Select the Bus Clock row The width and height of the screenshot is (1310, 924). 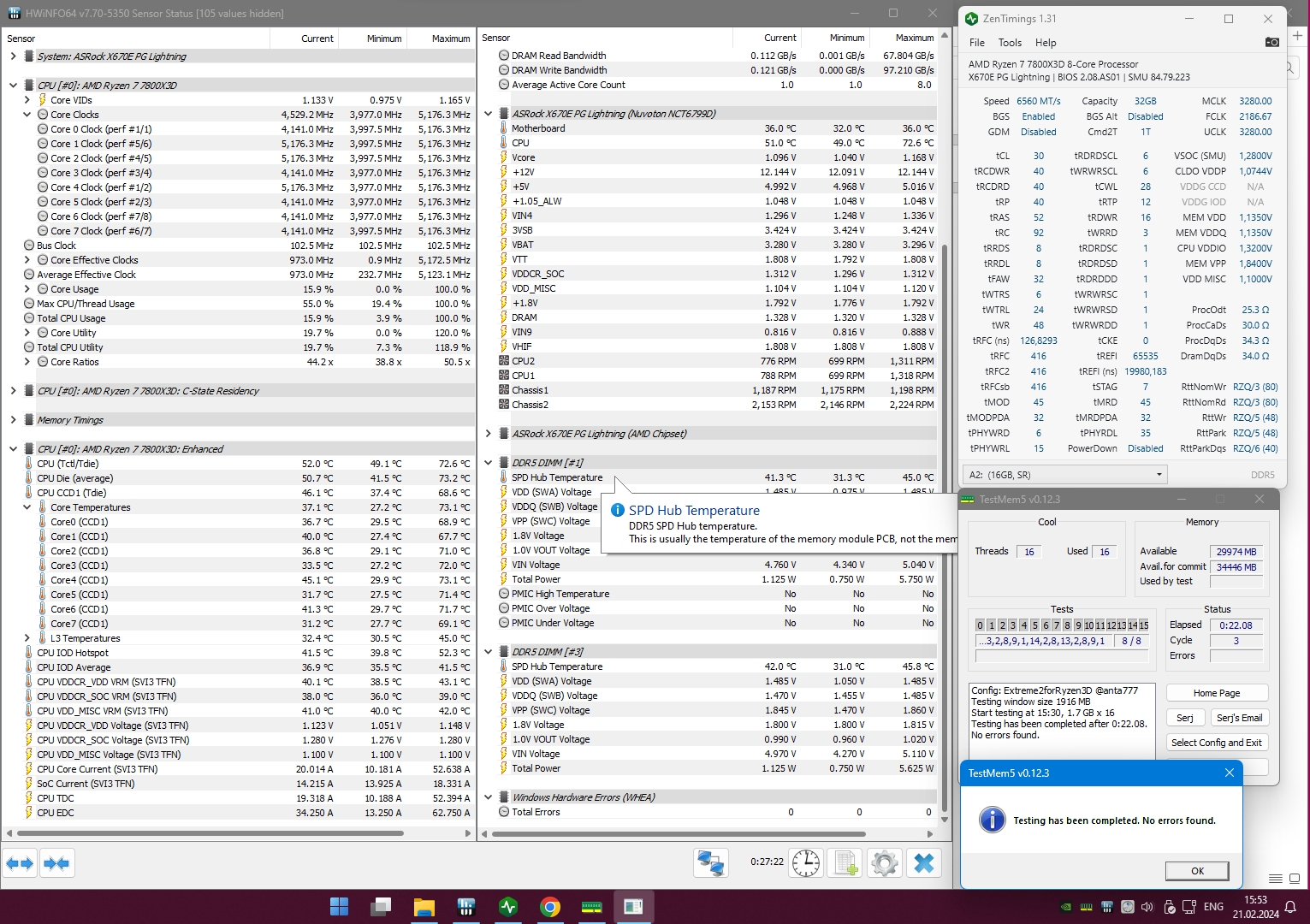(240, 246)
